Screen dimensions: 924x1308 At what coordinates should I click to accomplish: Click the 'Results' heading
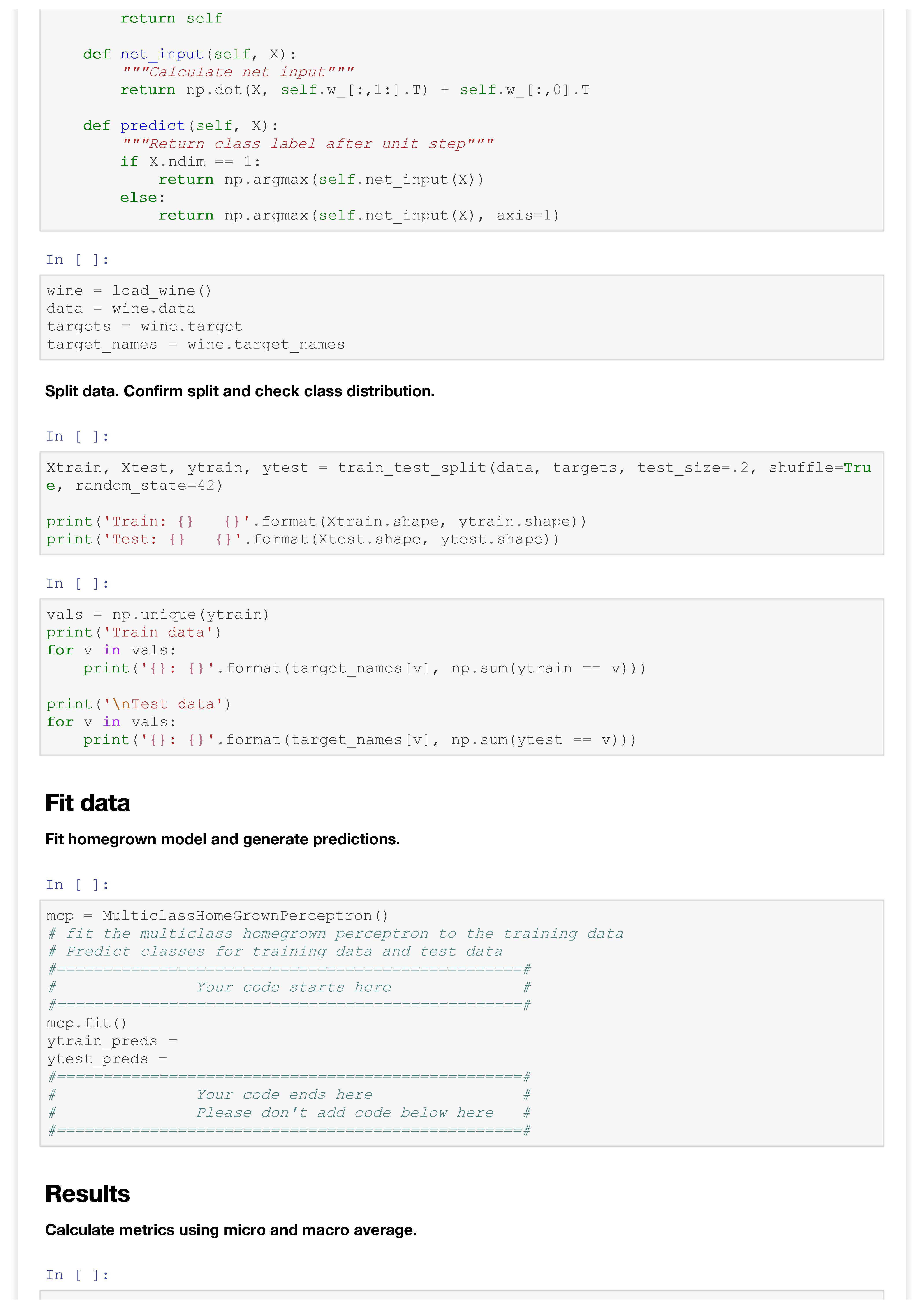click(88, 1194)
